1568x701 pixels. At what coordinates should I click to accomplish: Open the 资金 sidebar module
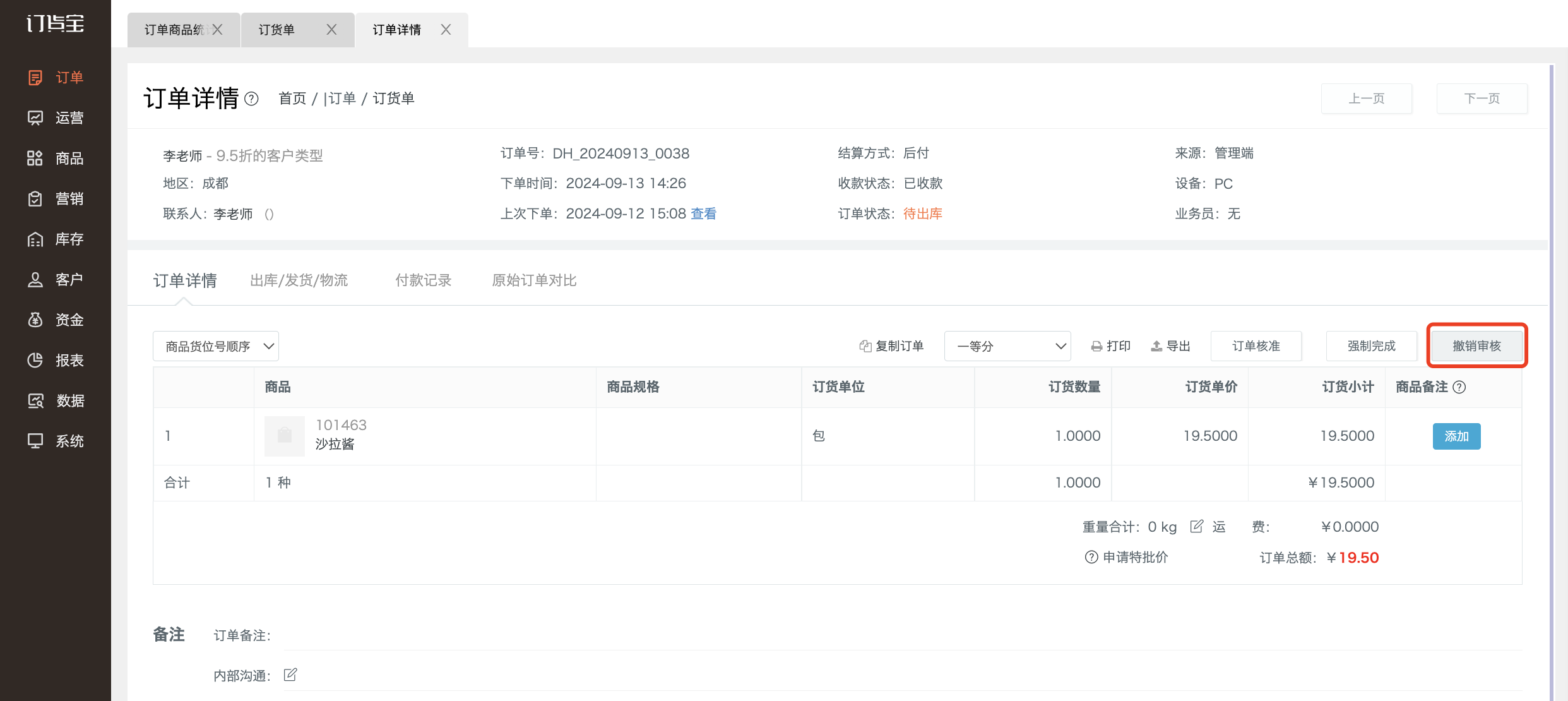(56, 320)
